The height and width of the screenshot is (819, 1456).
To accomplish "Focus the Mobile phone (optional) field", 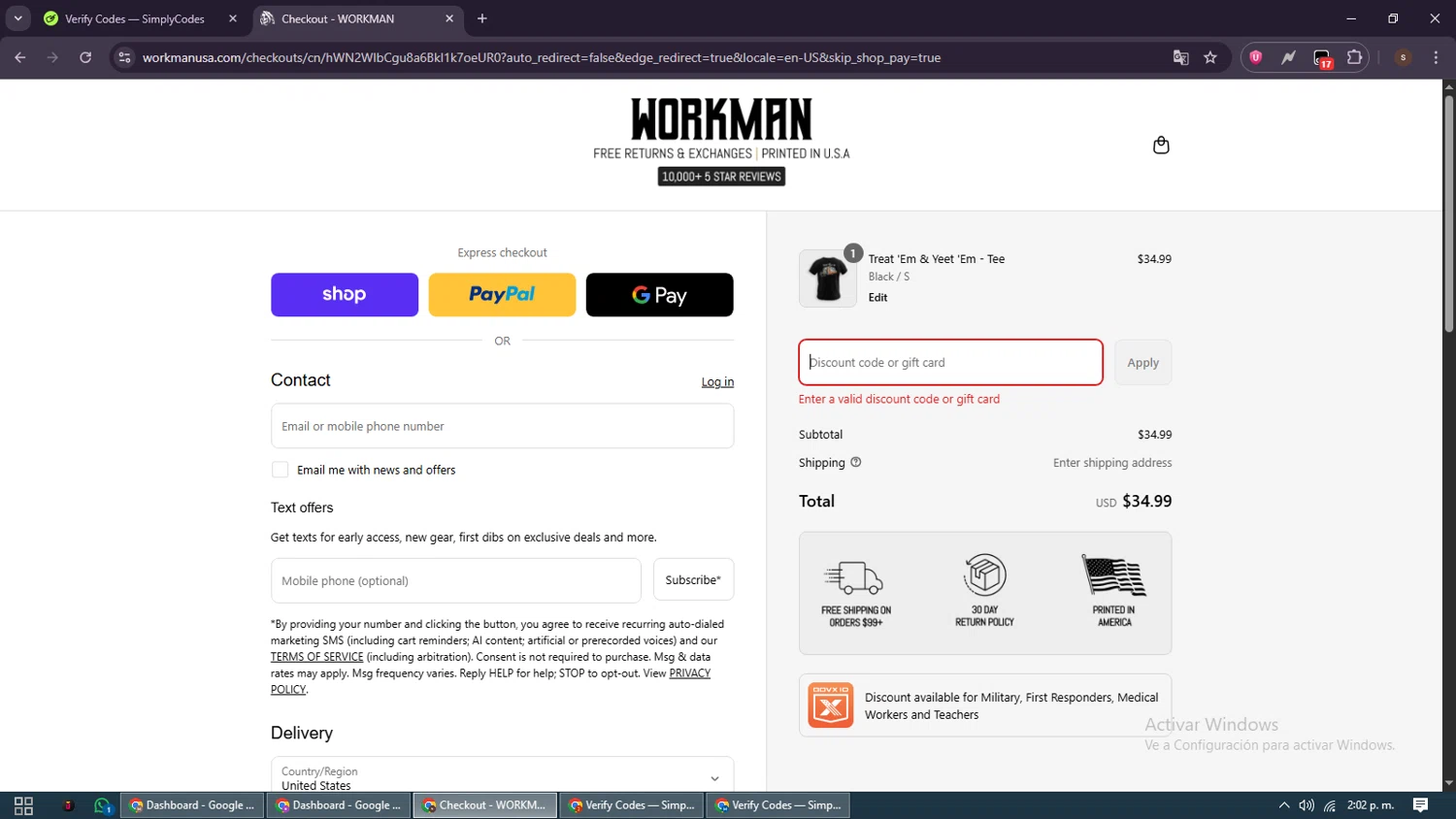I will [455, 580].
